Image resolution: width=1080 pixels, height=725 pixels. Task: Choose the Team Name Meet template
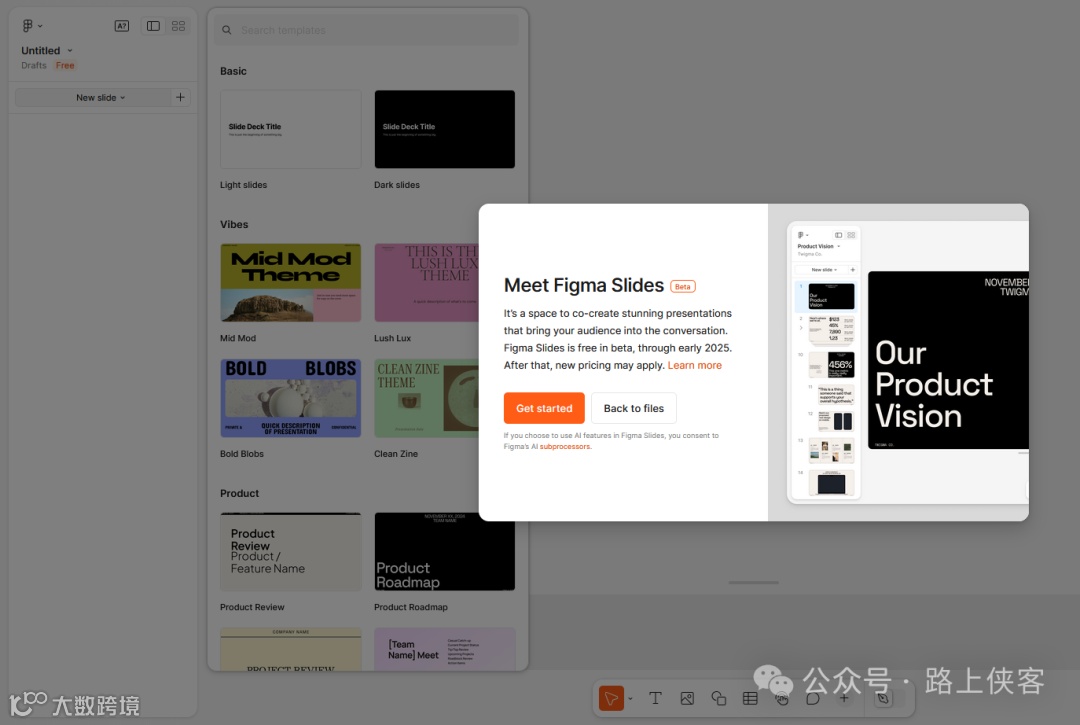coord(444,649)
